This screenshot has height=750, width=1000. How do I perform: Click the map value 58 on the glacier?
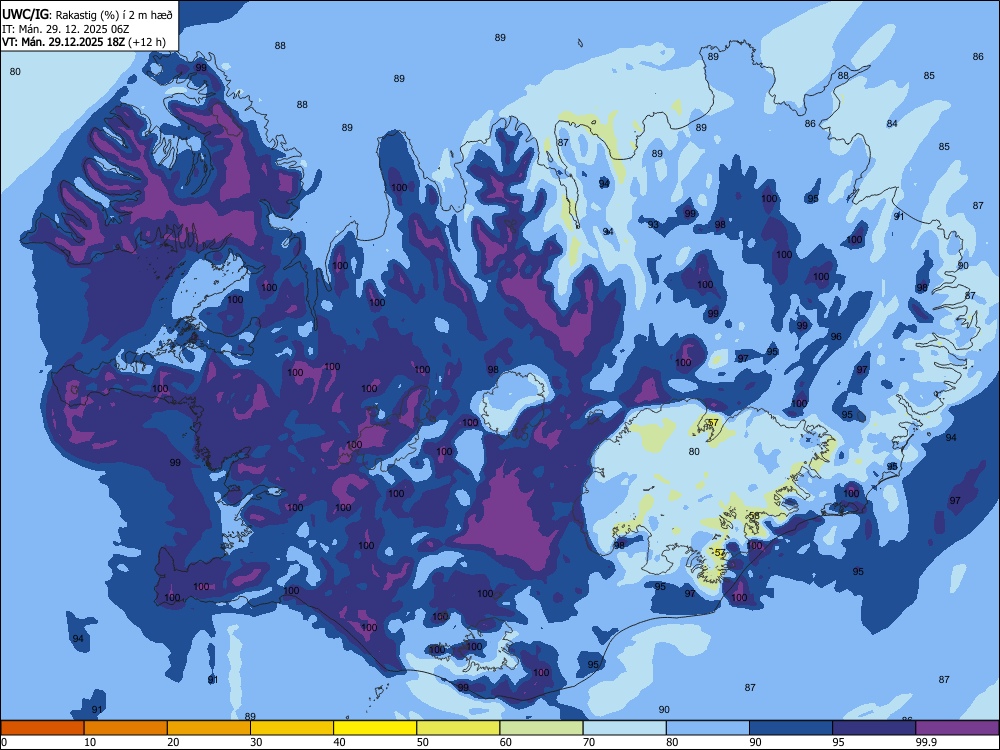coord(754,515)
